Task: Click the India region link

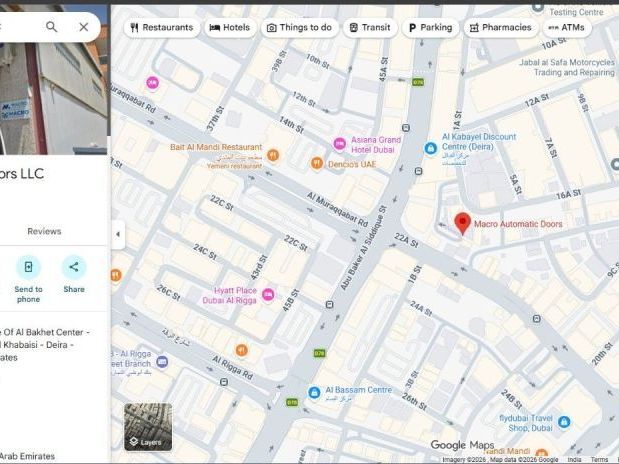Action: click(574, 460)
